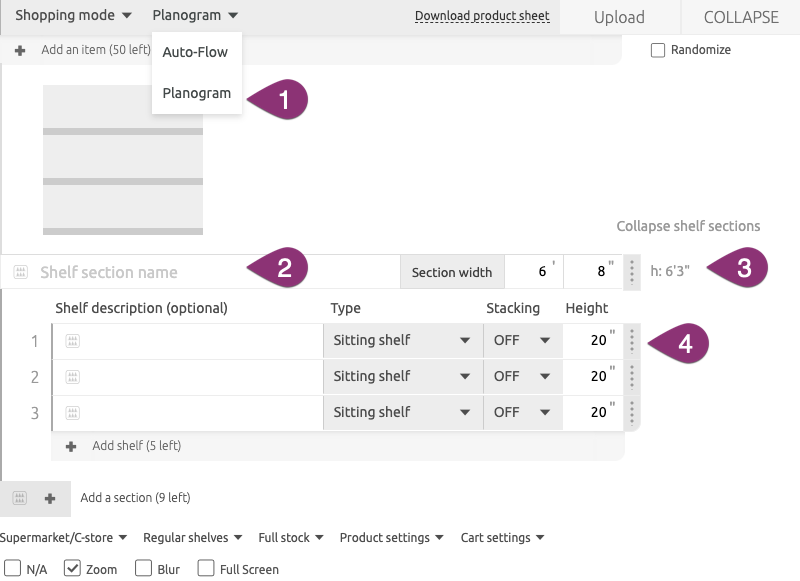
Task: Enable the Randomize checkbox
Action: pos(658,50)
